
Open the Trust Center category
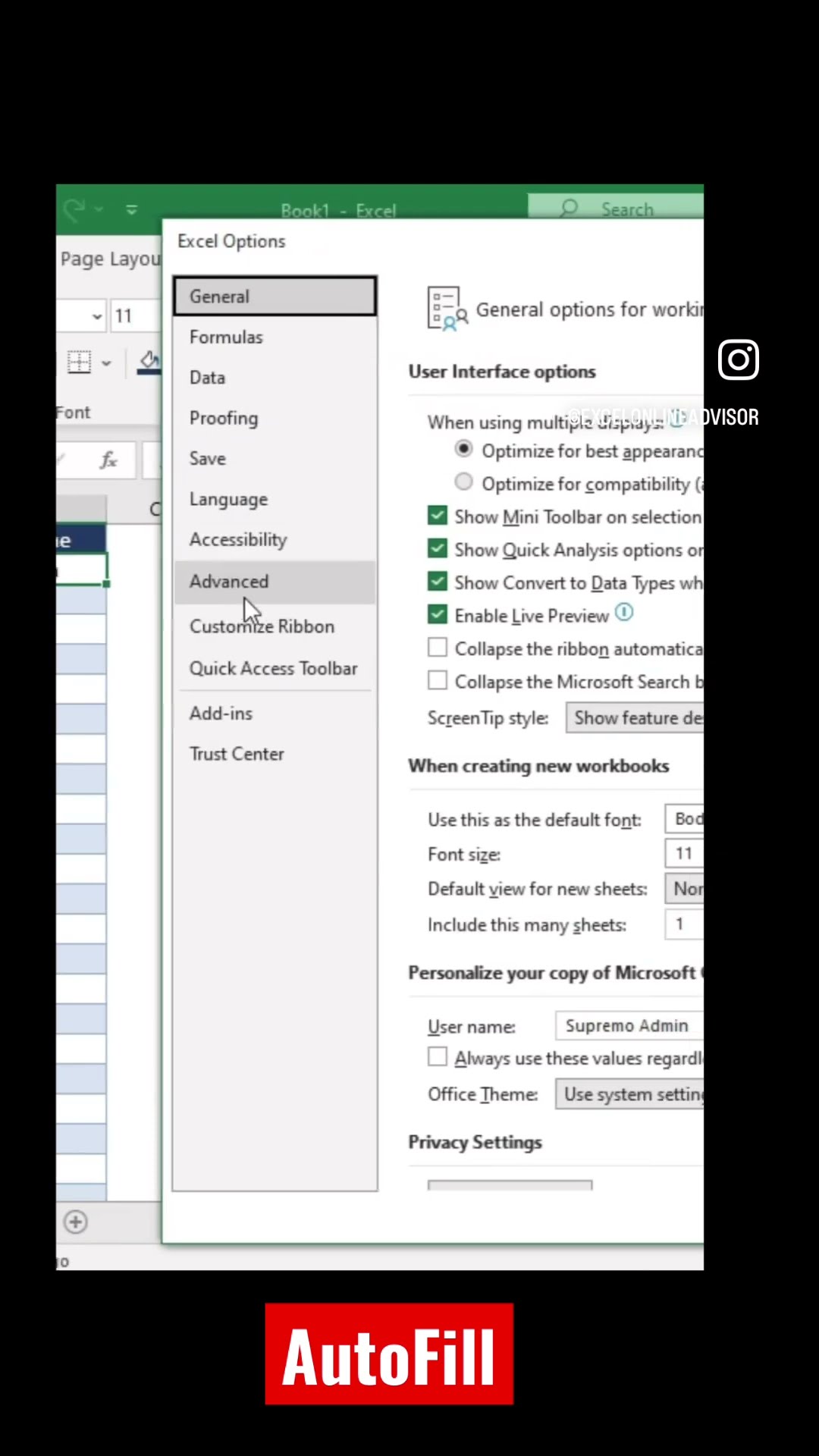click(275, 754)
